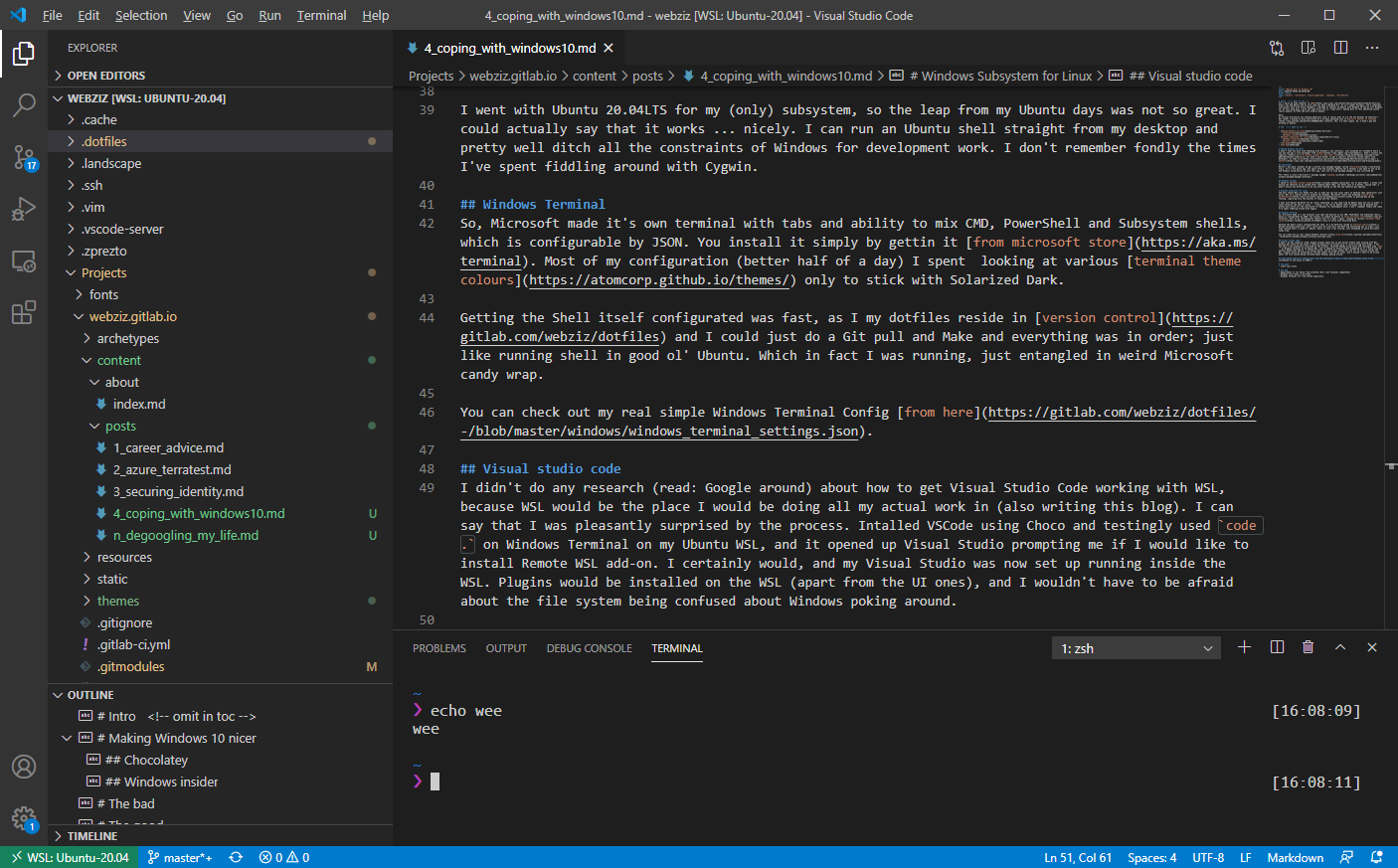Open the Manage gear icon
Viewport: 1398px width, 868px height.
click(x=24, y=819)
